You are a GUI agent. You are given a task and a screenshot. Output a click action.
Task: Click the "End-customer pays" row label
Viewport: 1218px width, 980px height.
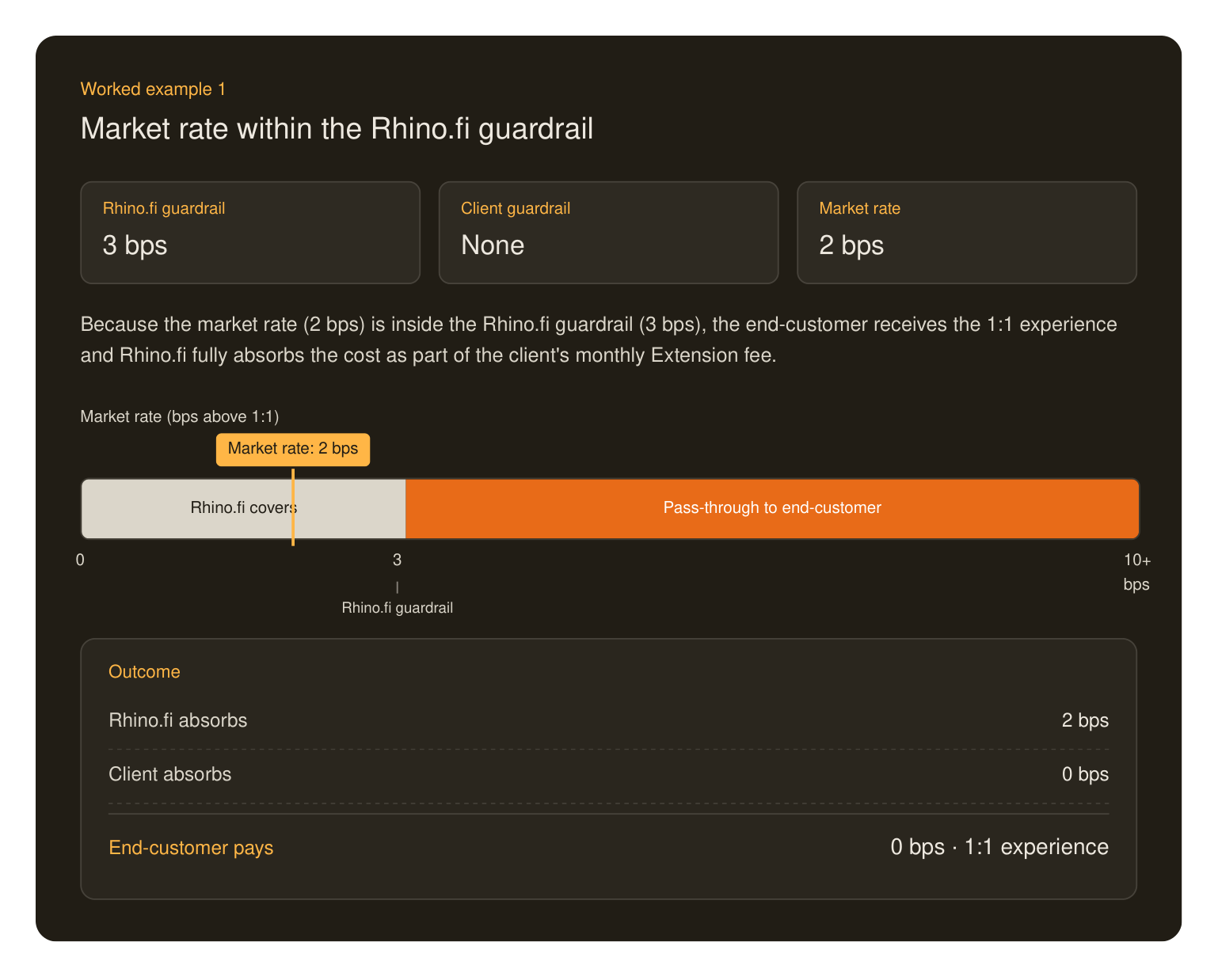(191, 848)
